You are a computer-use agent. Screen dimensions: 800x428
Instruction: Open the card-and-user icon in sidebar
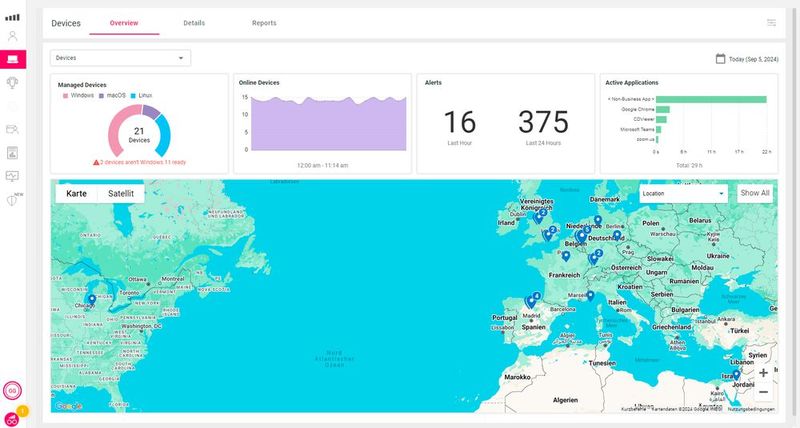tap(12, 129)
